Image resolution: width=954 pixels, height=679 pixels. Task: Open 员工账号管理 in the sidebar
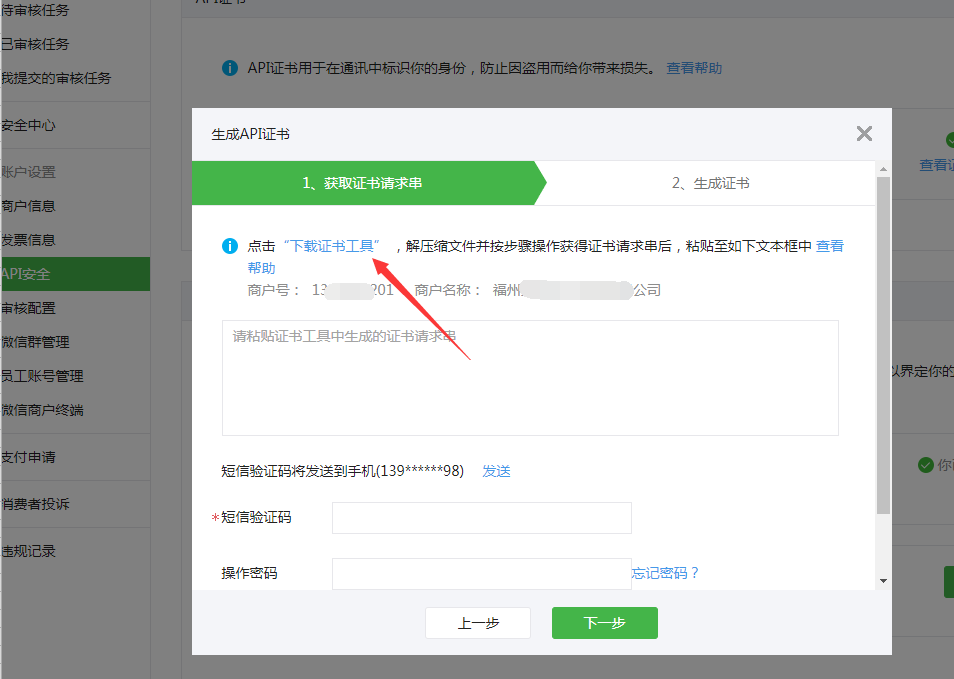tap(42, 376)
